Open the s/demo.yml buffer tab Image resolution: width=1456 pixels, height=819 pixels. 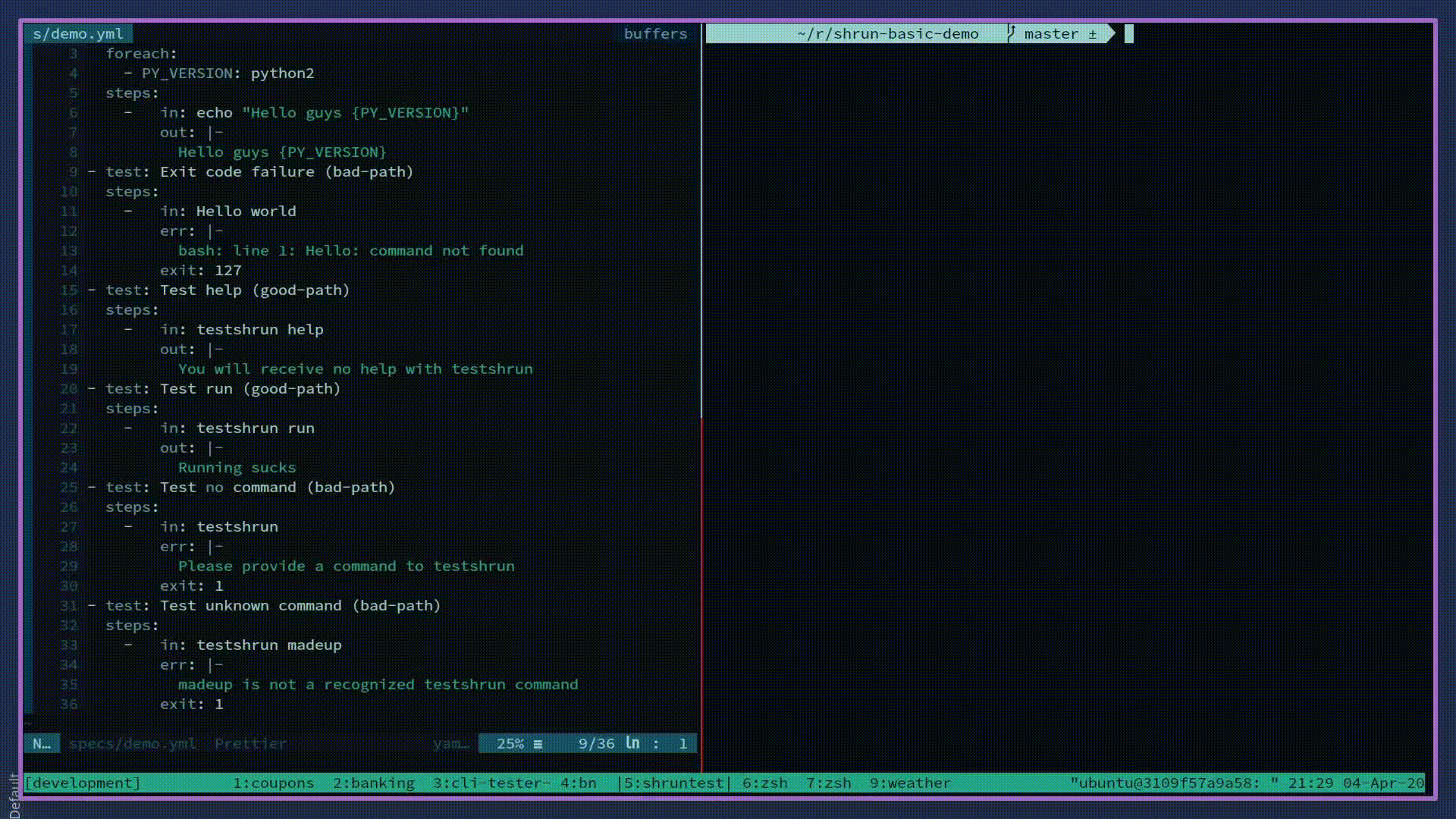[77, 34]
